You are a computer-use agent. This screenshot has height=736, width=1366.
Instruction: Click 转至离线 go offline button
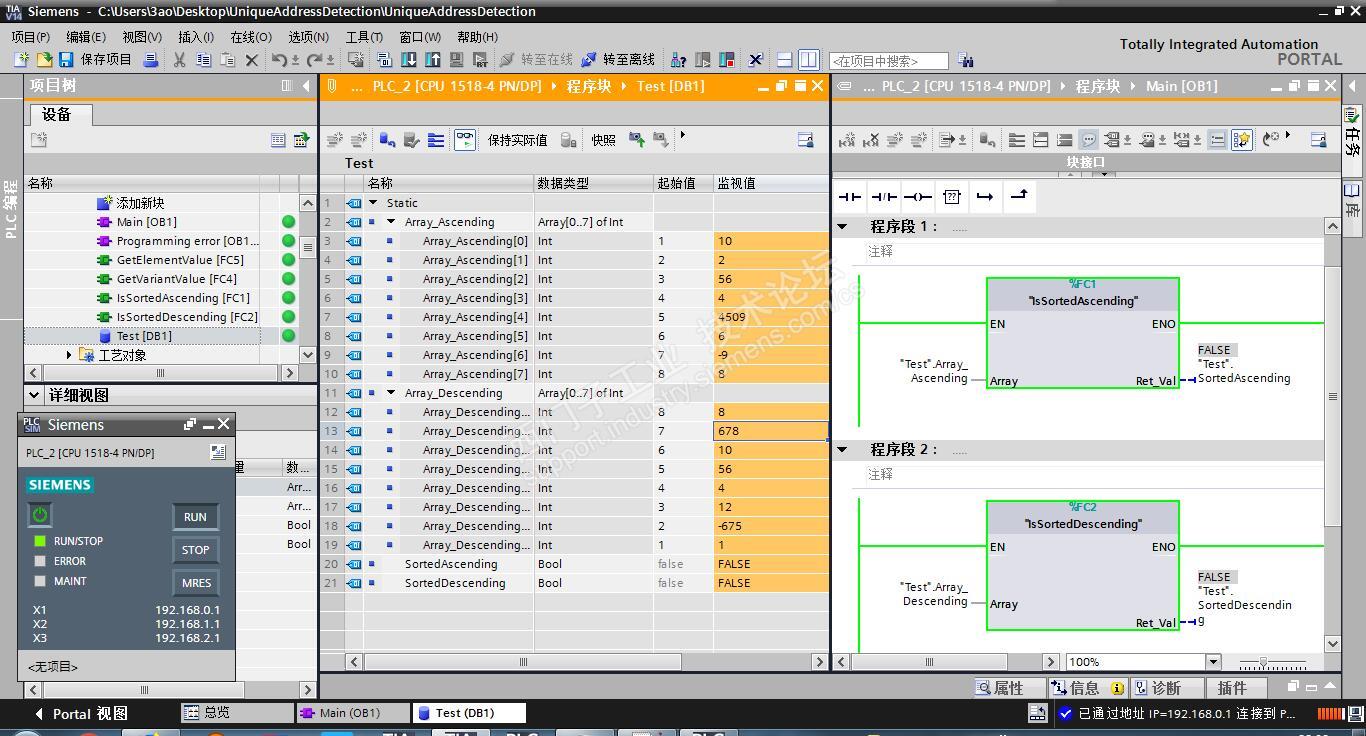(x=618, y=60)
